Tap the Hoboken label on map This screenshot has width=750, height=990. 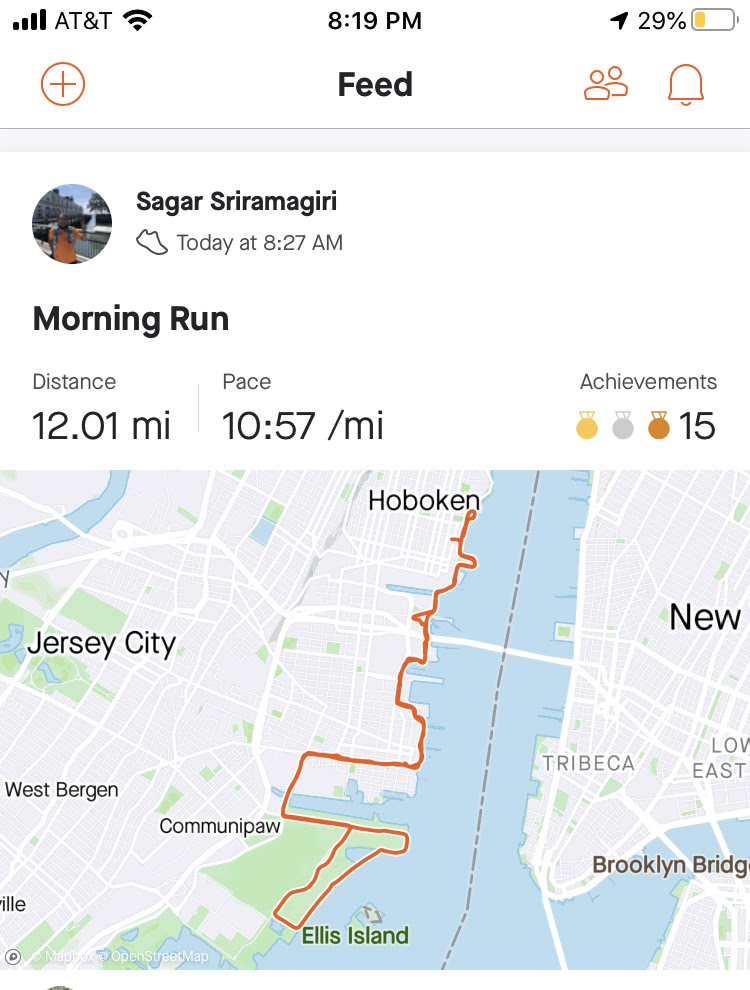point(423,501)
